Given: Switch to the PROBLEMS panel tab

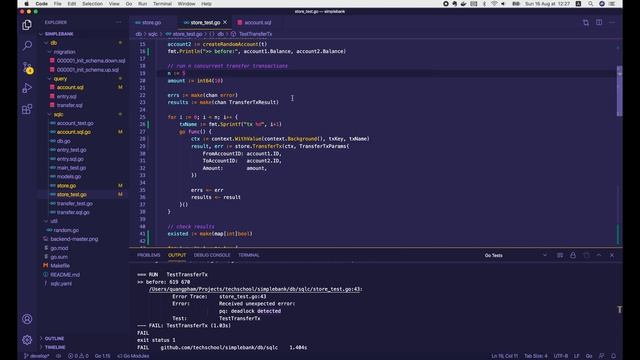Looking at the screenshot, I should point(149,255).
